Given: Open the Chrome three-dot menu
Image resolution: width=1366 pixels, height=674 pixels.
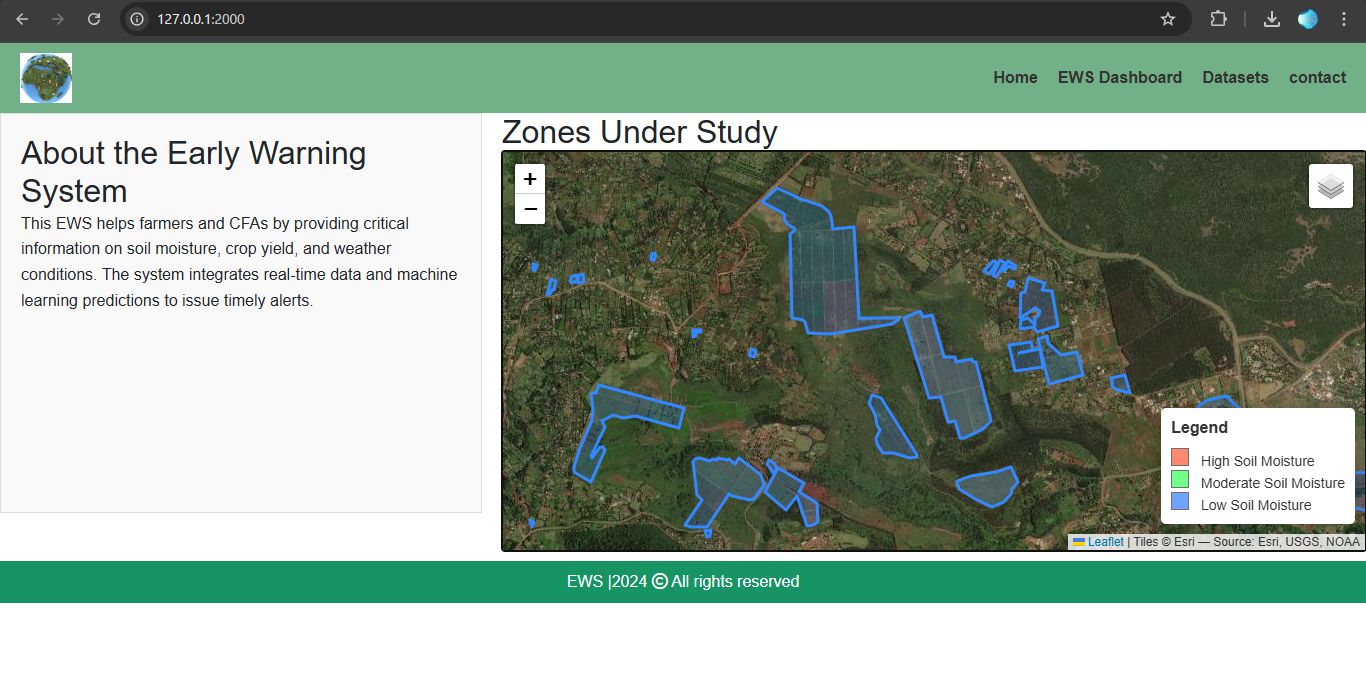Looking at the screenshot, I should 1344,19.
